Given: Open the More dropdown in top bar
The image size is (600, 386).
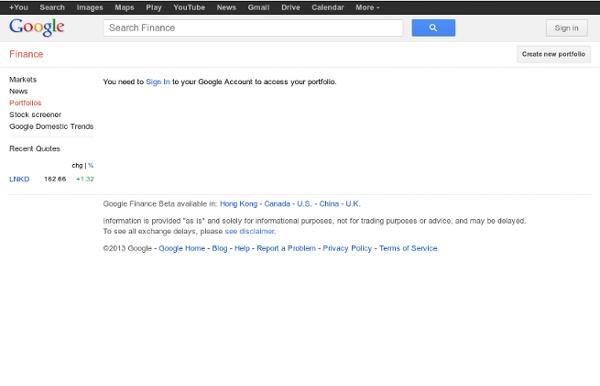Looking at the screenshot, I should tap(367, 7).
